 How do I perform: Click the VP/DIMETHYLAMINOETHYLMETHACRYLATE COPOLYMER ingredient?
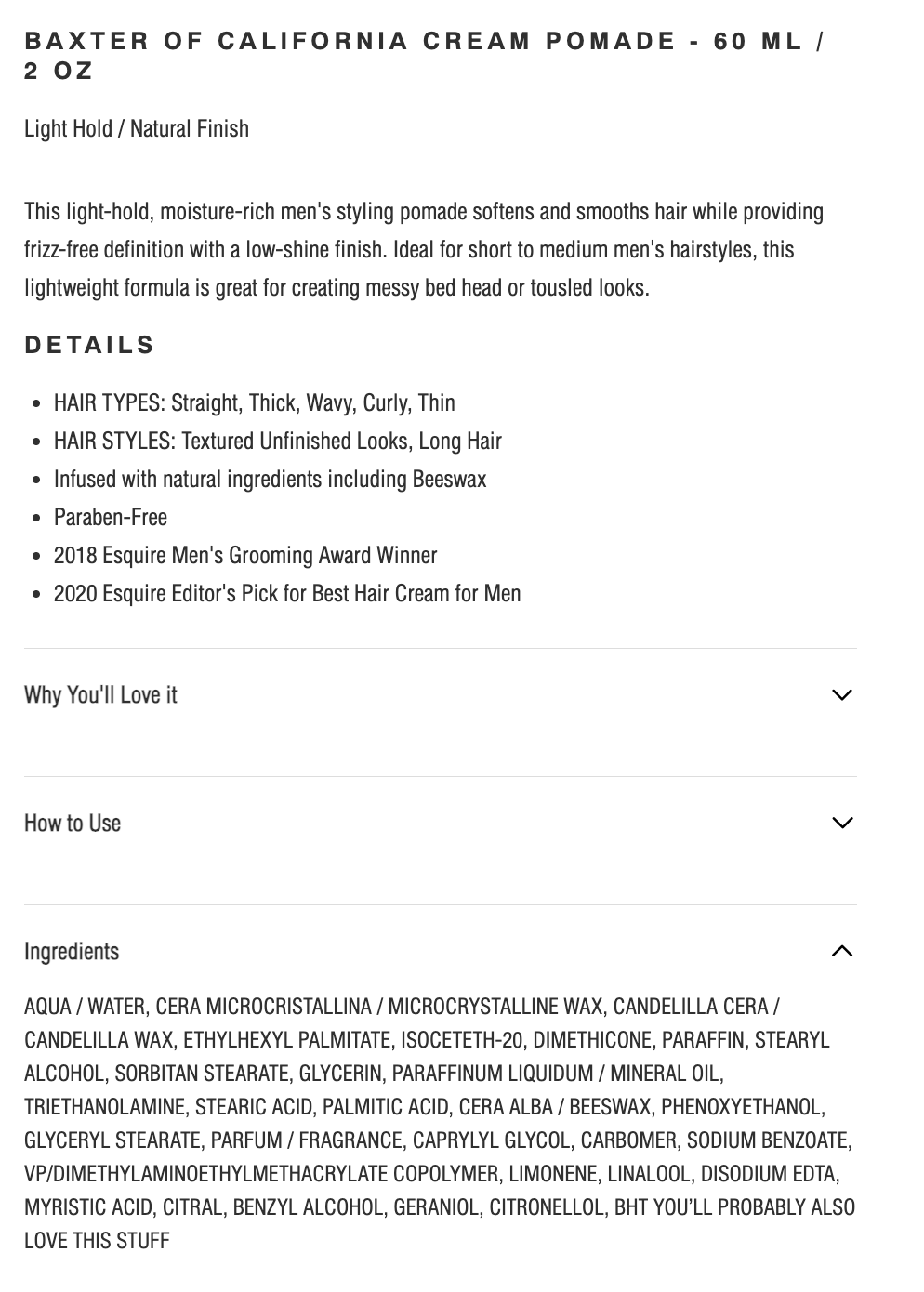pyautogui.click(x=261, y=1174)
